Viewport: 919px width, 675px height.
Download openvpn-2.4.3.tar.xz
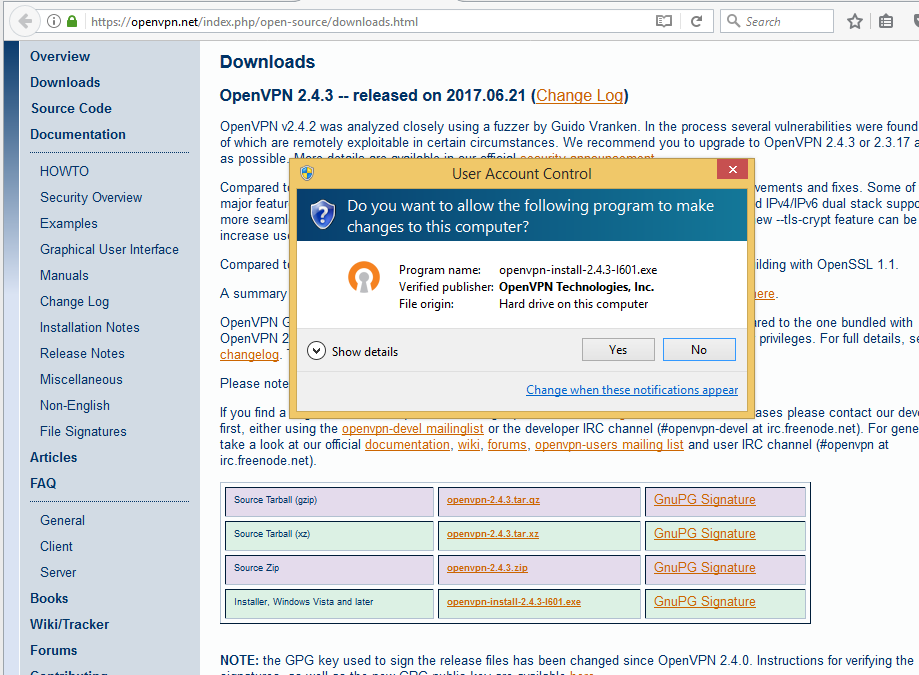coord(493,534)
